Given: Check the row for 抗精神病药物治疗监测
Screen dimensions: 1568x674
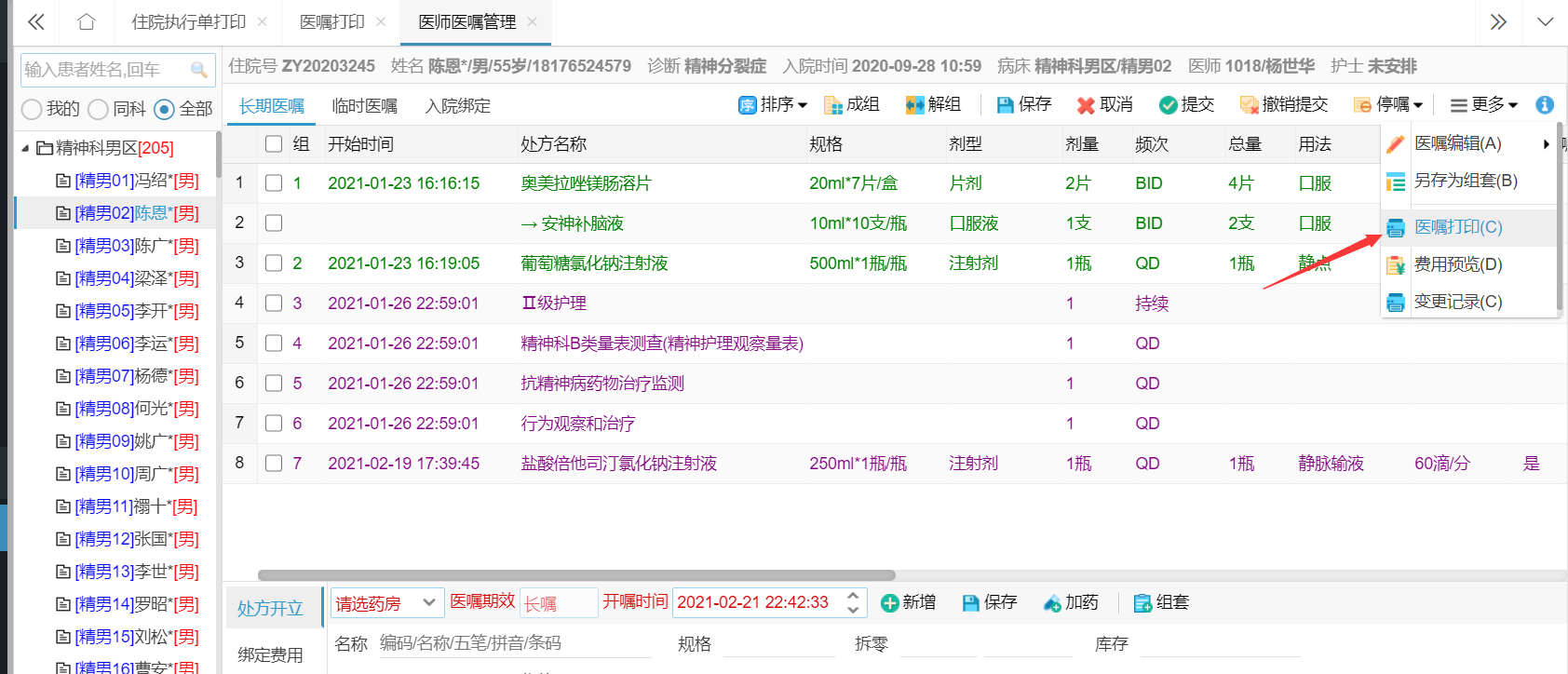Looking at the screenshot, I should click(x=274, y=384).
